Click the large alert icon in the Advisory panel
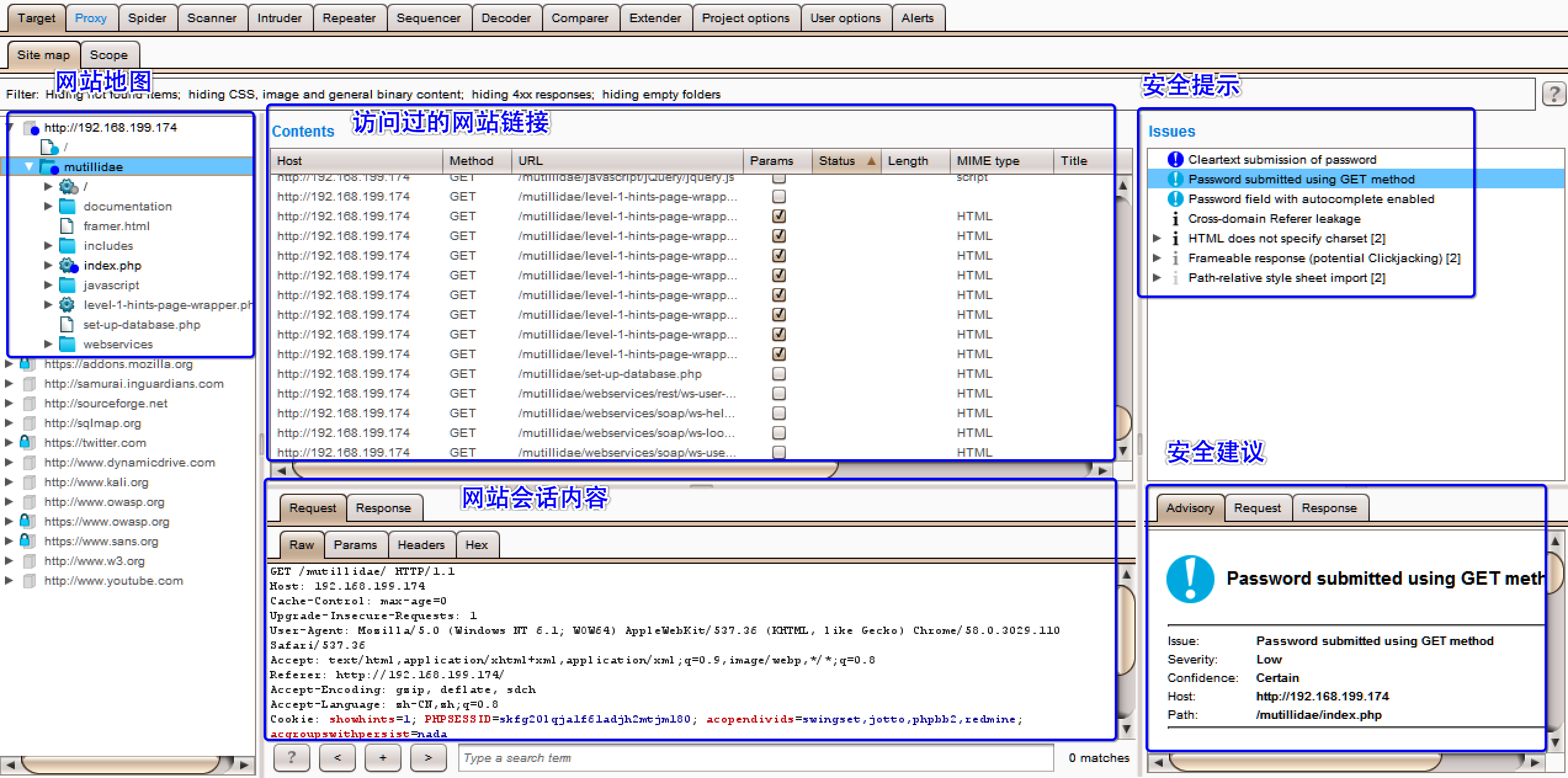This screenshot has height=778, width=1568. 1190,579
